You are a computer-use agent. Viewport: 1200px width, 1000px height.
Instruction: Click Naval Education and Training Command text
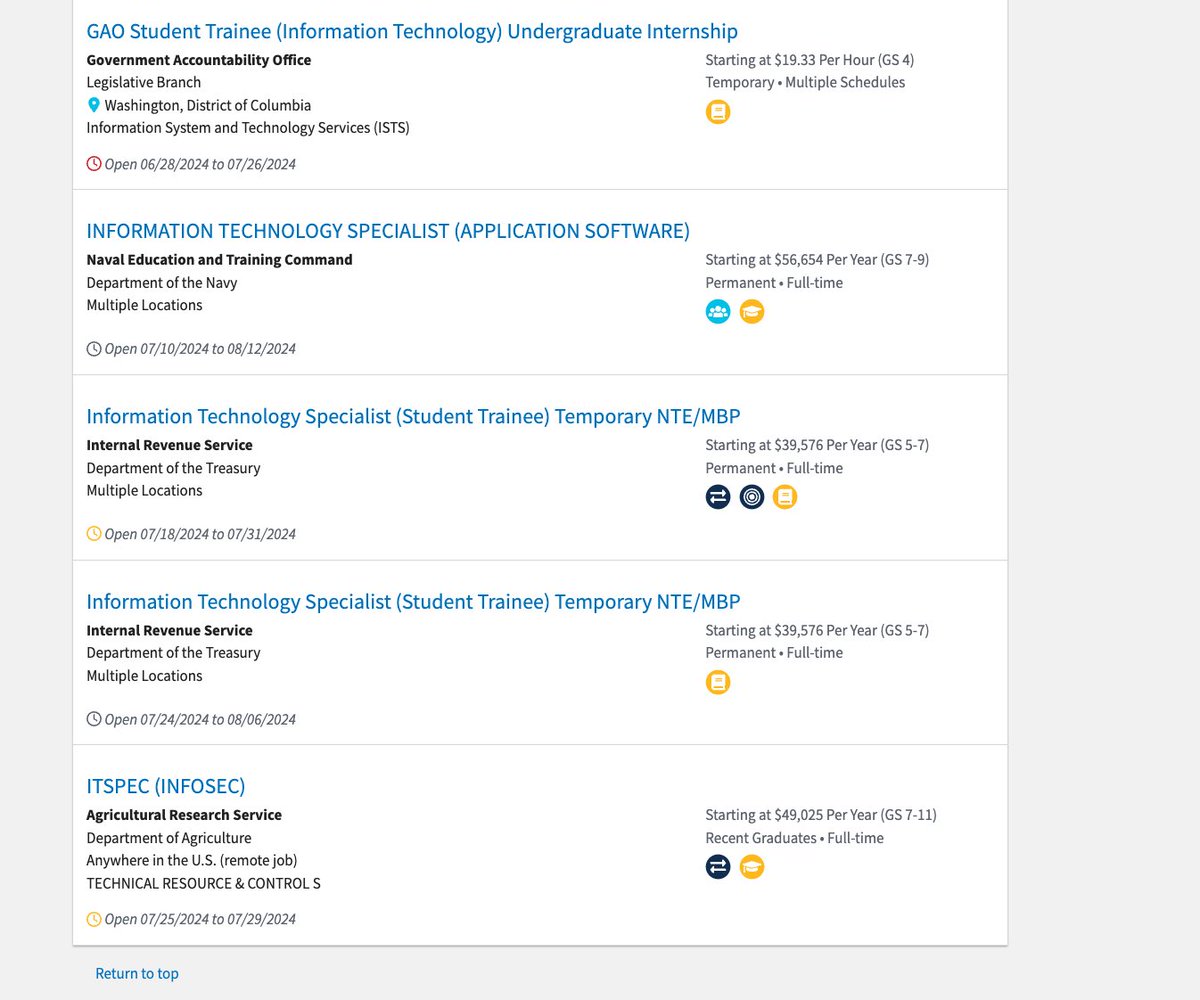(x=220, y=260)
